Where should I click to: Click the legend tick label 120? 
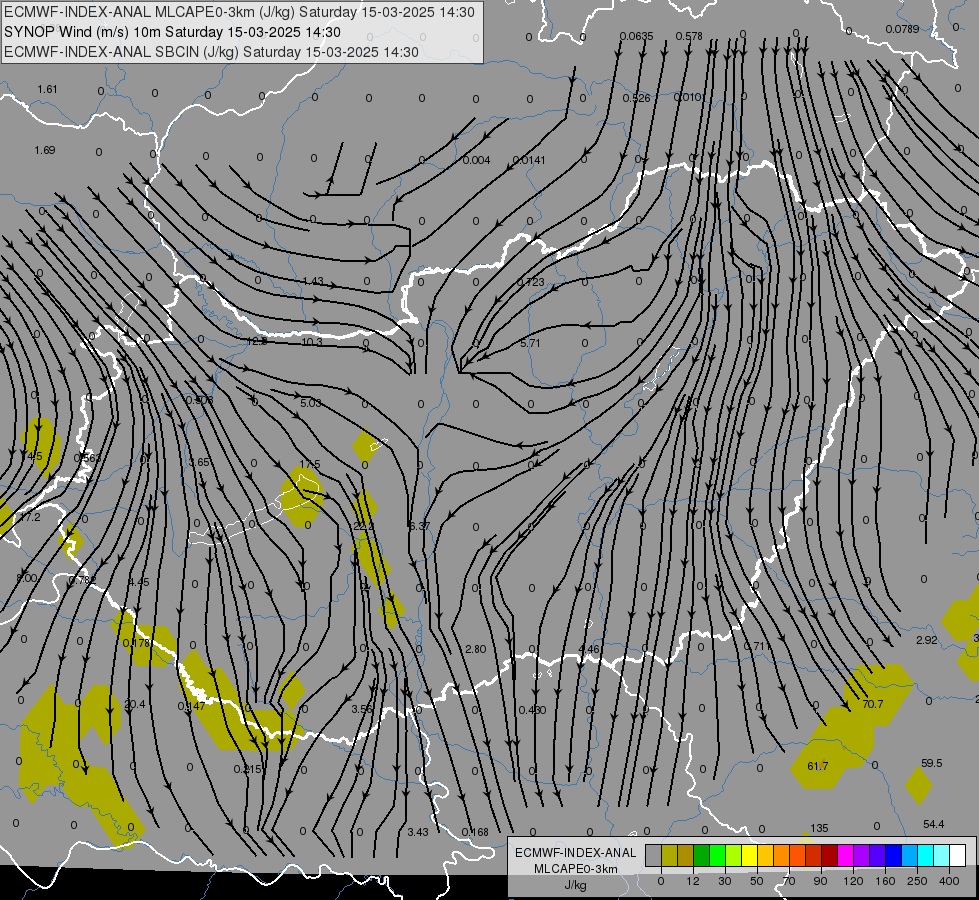pyautogui.click(x=854, y=881)
